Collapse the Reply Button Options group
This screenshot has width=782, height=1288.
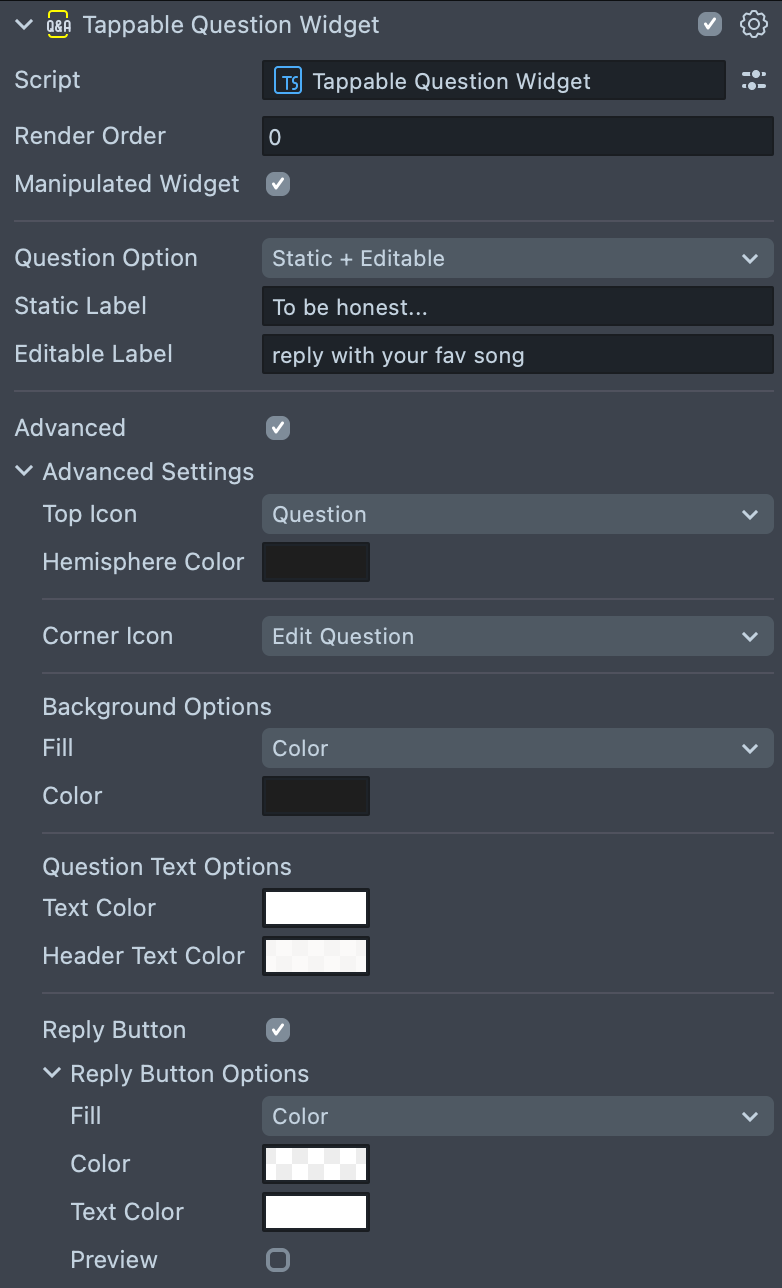tap(52, 1073)
